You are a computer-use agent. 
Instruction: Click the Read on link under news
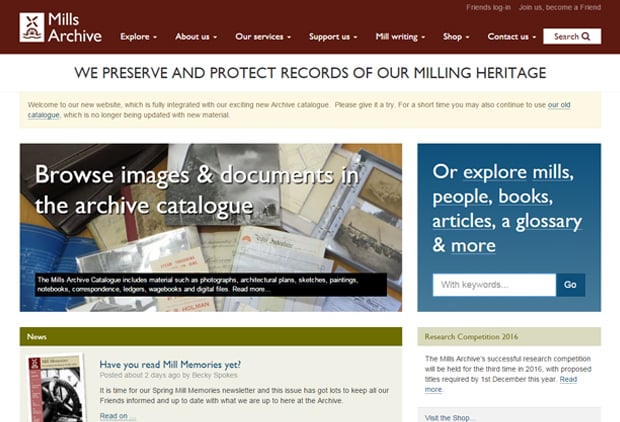pos(117,416)
